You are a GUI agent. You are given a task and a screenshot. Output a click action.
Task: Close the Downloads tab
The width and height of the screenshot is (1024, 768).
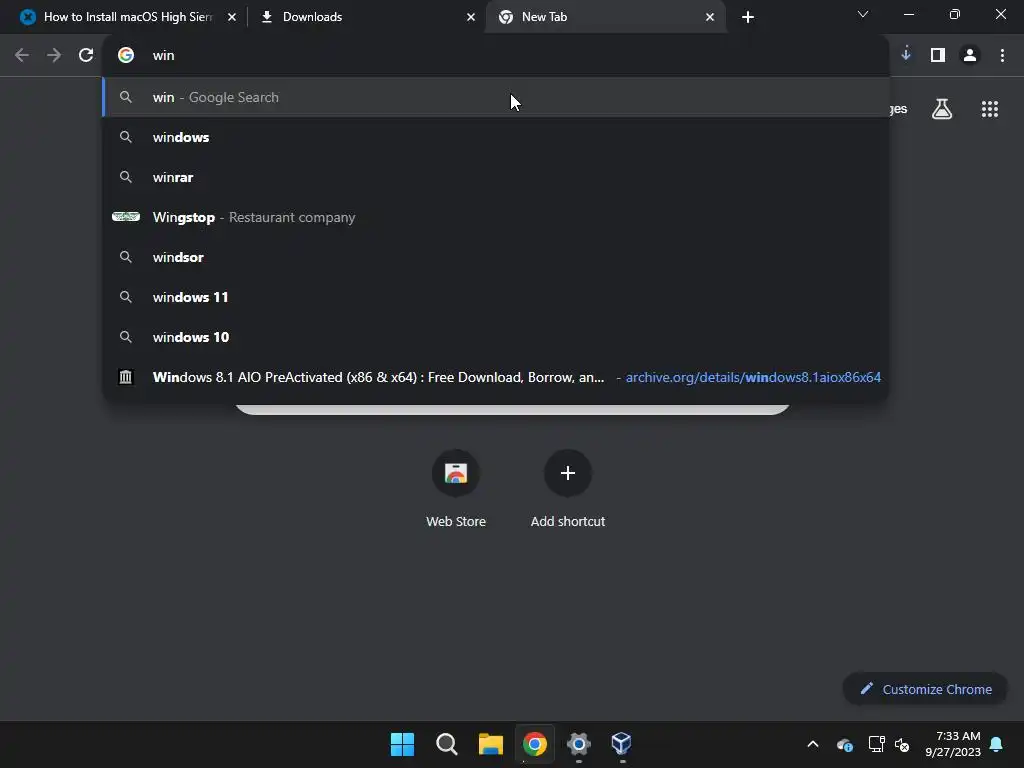[471, 17]
